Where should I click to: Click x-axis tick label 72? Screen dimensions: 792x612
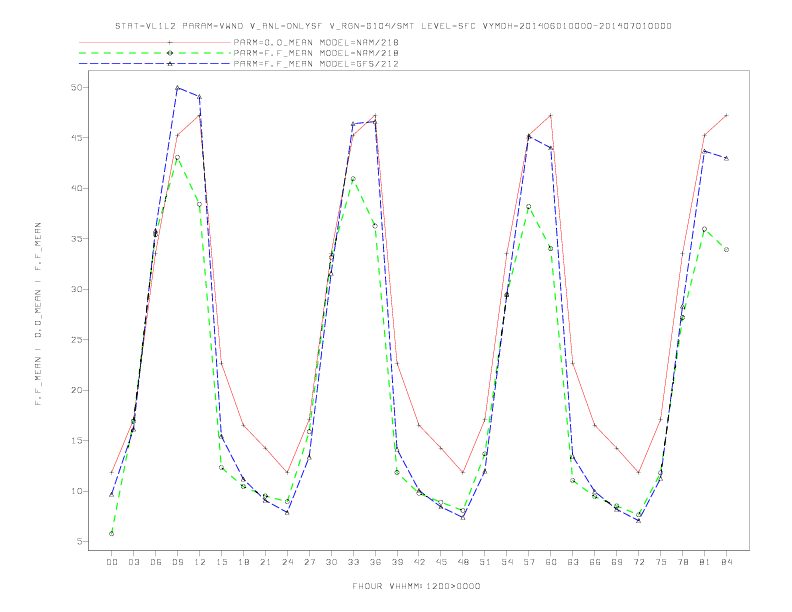[x=639, y=562]
